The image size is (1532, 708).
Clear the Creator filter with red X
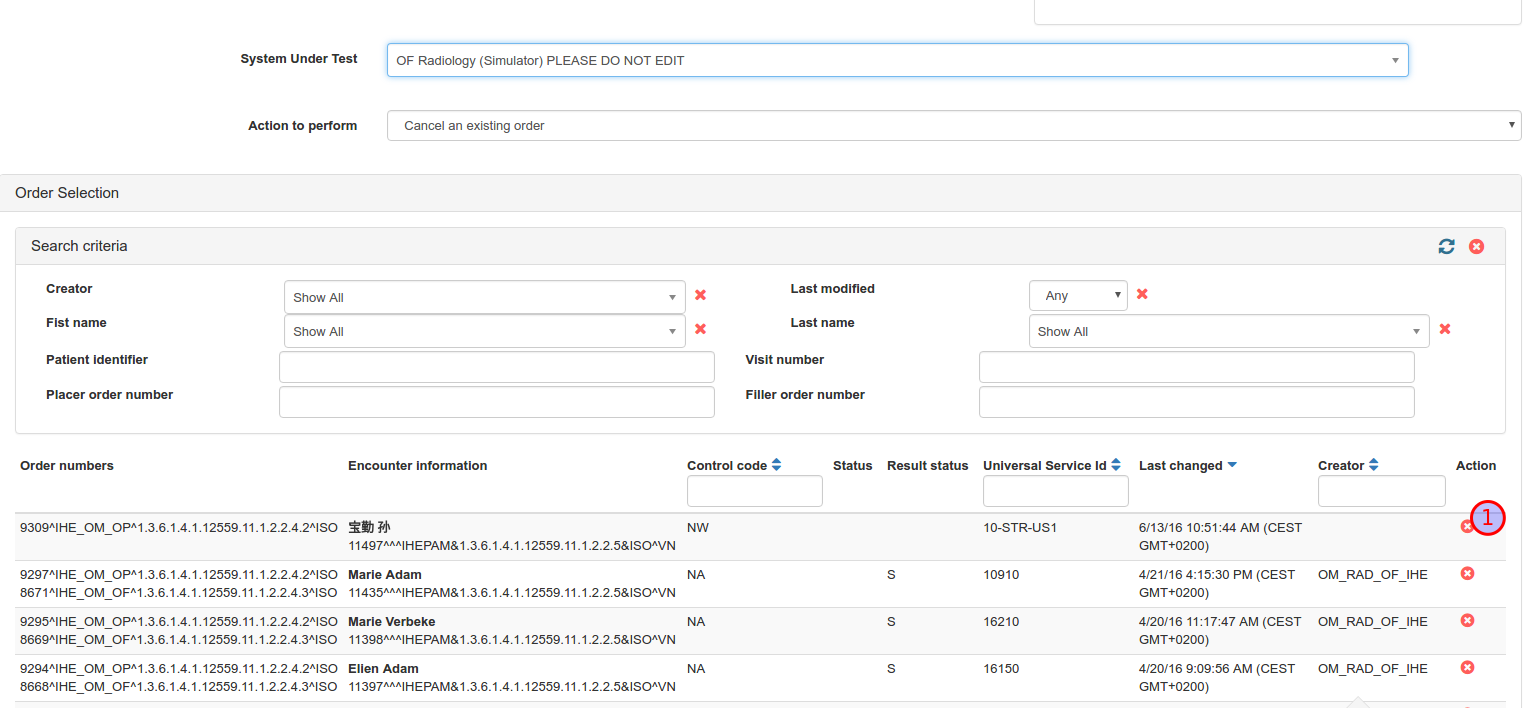(700, 295)
